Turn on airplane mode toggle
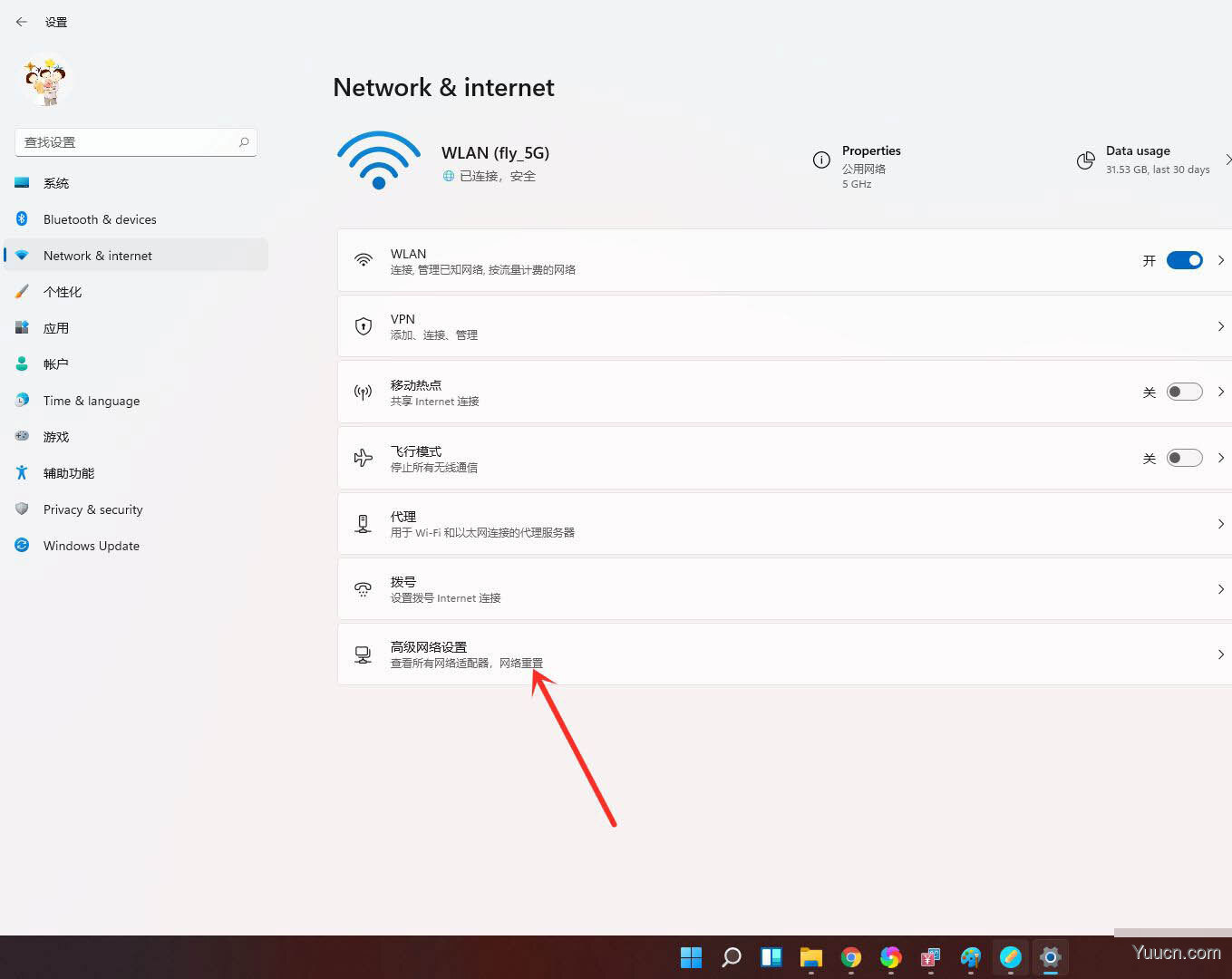This screenshot has height=979, width=1232. click(x=1184, y=458)
